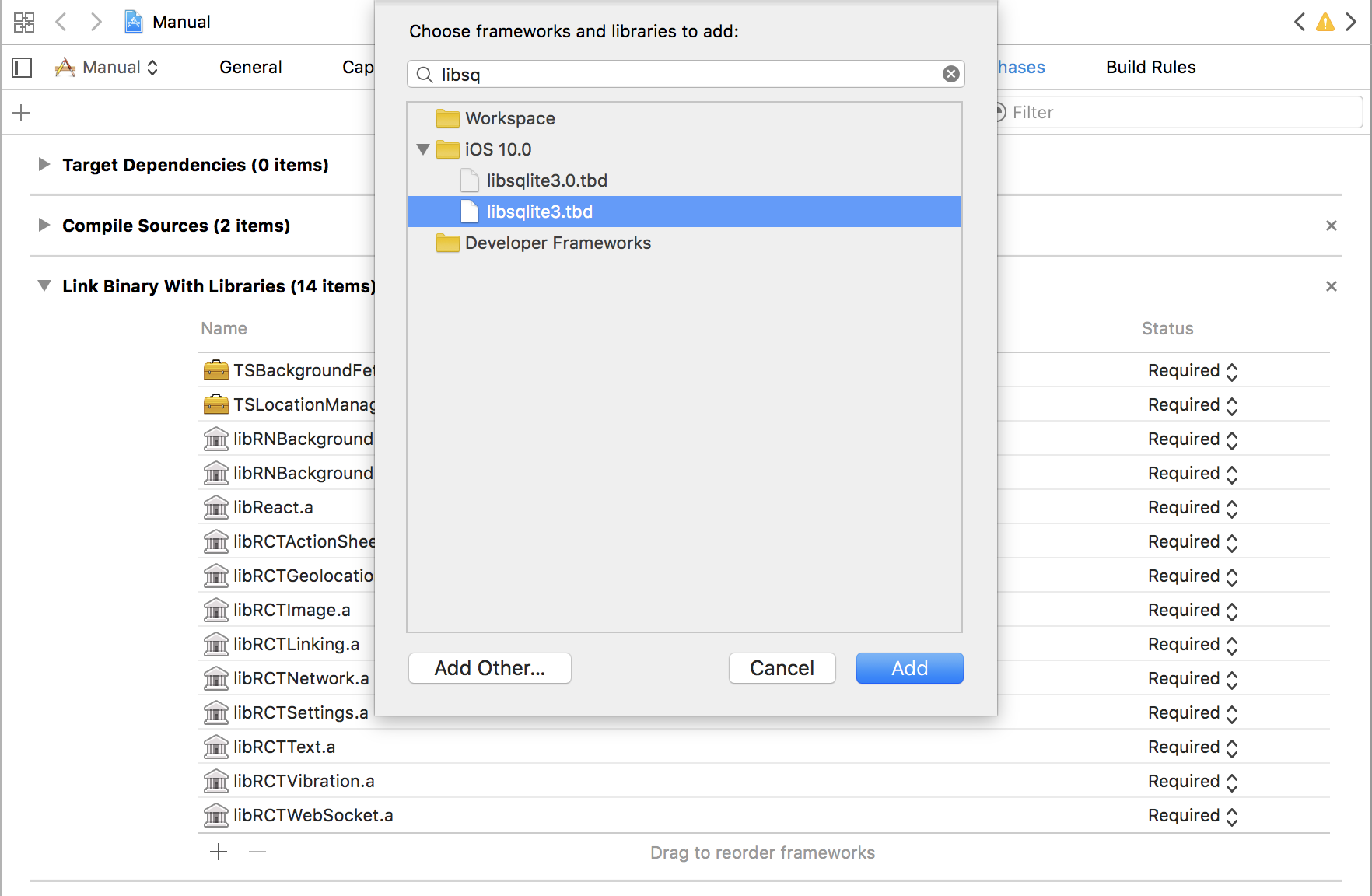Screen dimensions: 1372x896
Task: Toggle the project and targets list sidebar
Action: point(22,68)
